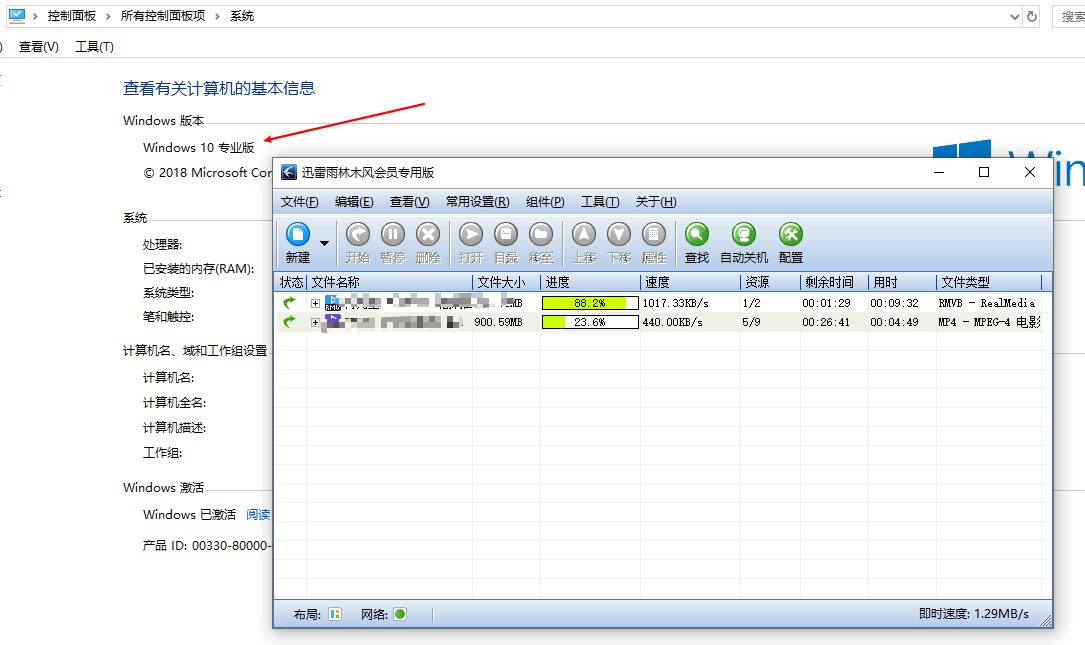
Task: Sort by the 资源 column header
Action: click(x=770, y=282)
